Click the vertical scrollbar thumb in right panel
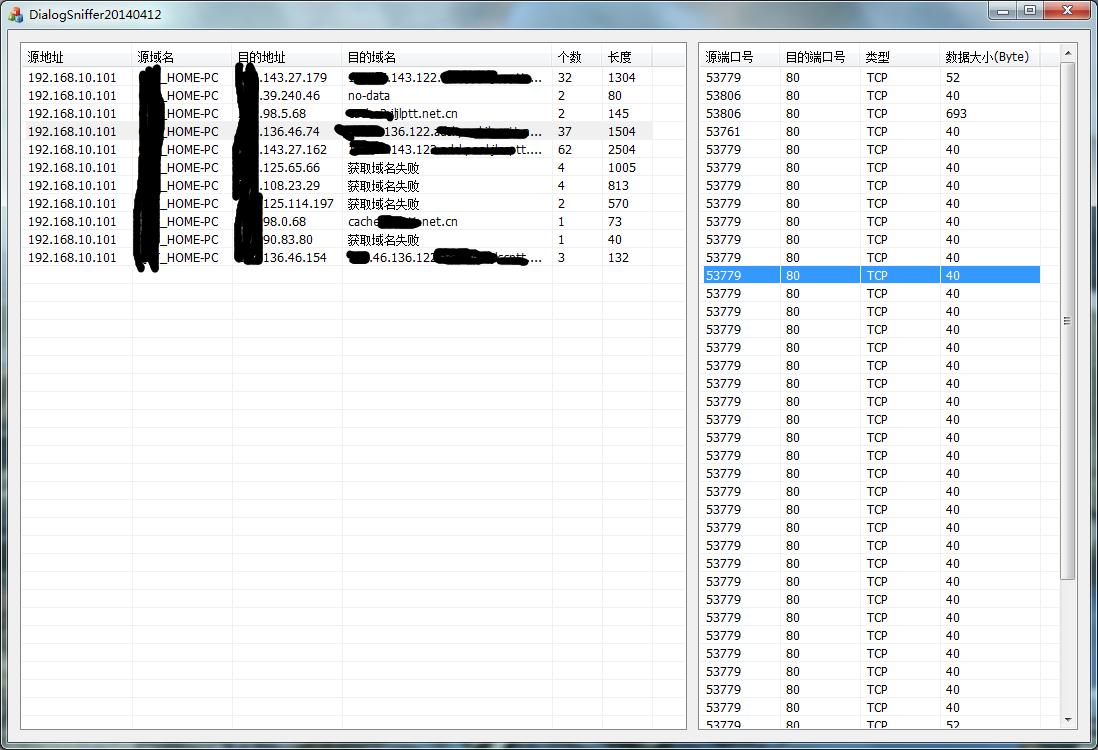Screen dimensions: 1098x750 coord(1068,320)
